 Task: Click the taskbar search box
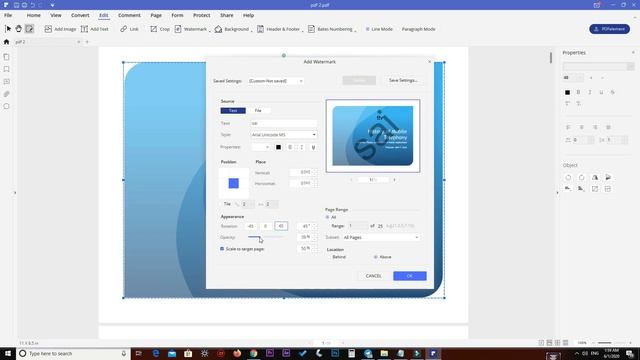[73, 353]
